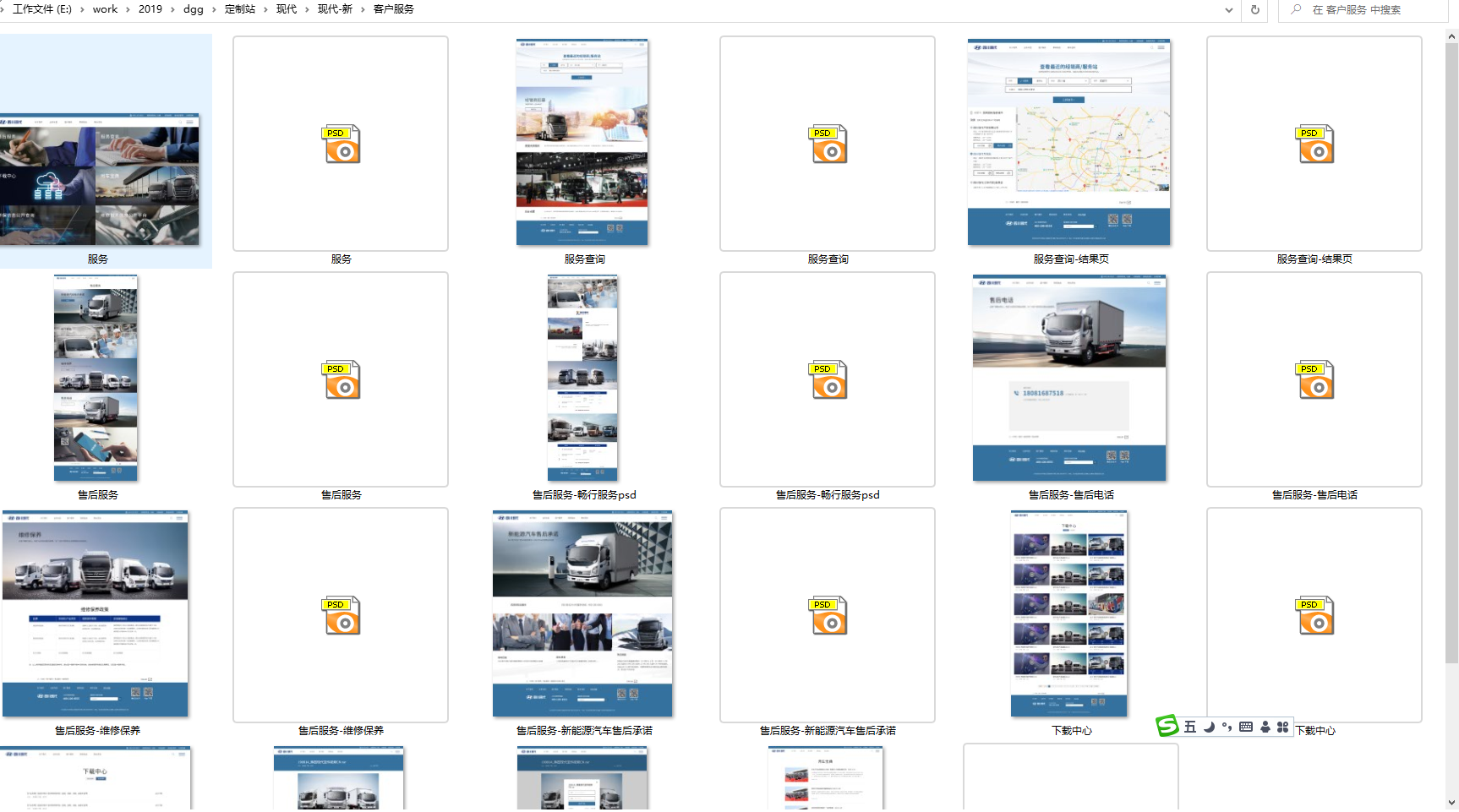Click the green Sogou input method logo
1459x812 pixels.
[1167, 726]
